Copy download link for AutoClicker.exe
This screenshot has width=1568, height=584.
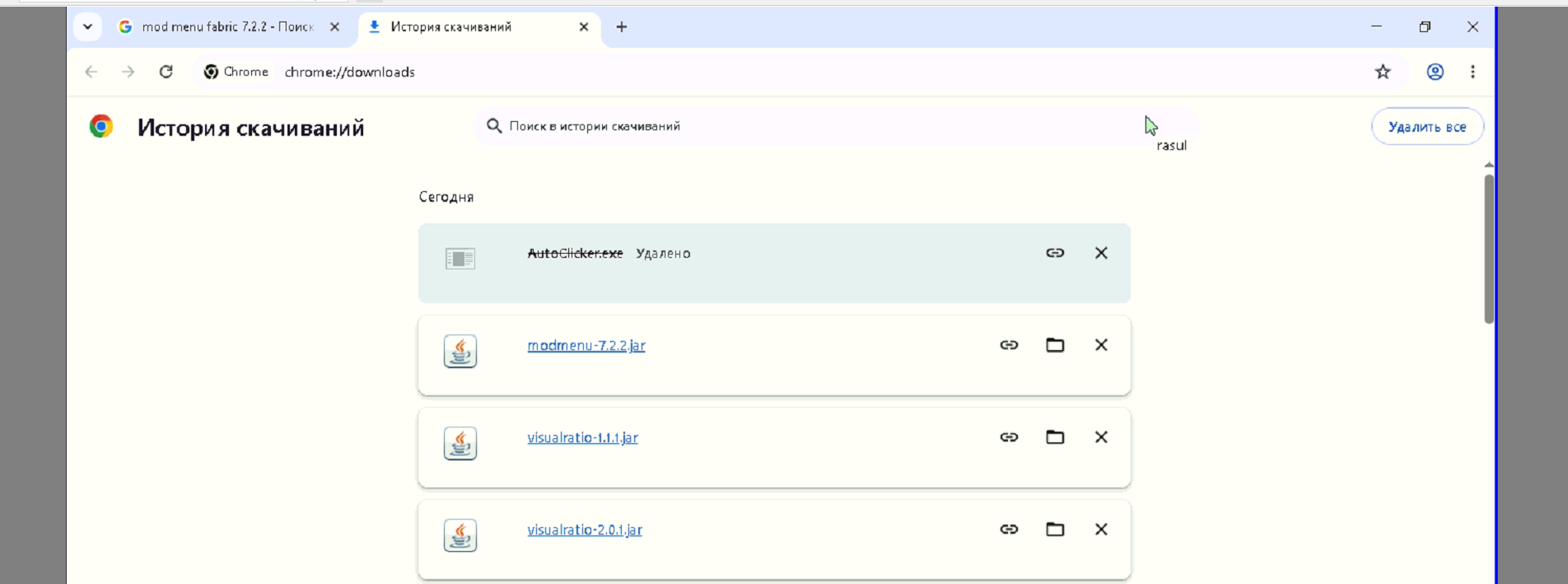[1055, 253]
